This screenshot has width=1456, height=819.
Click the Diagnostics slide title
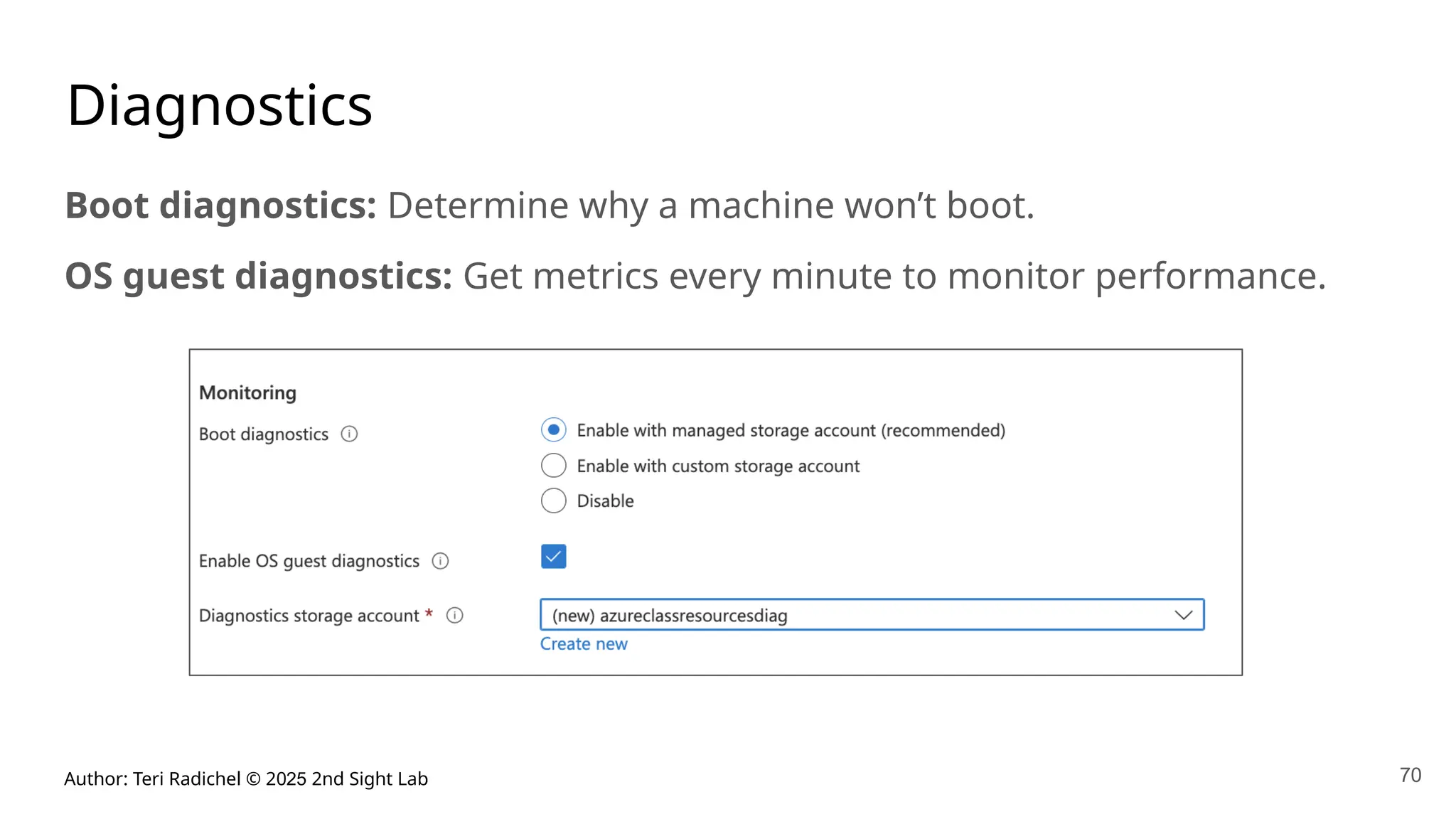pos(220,106)
